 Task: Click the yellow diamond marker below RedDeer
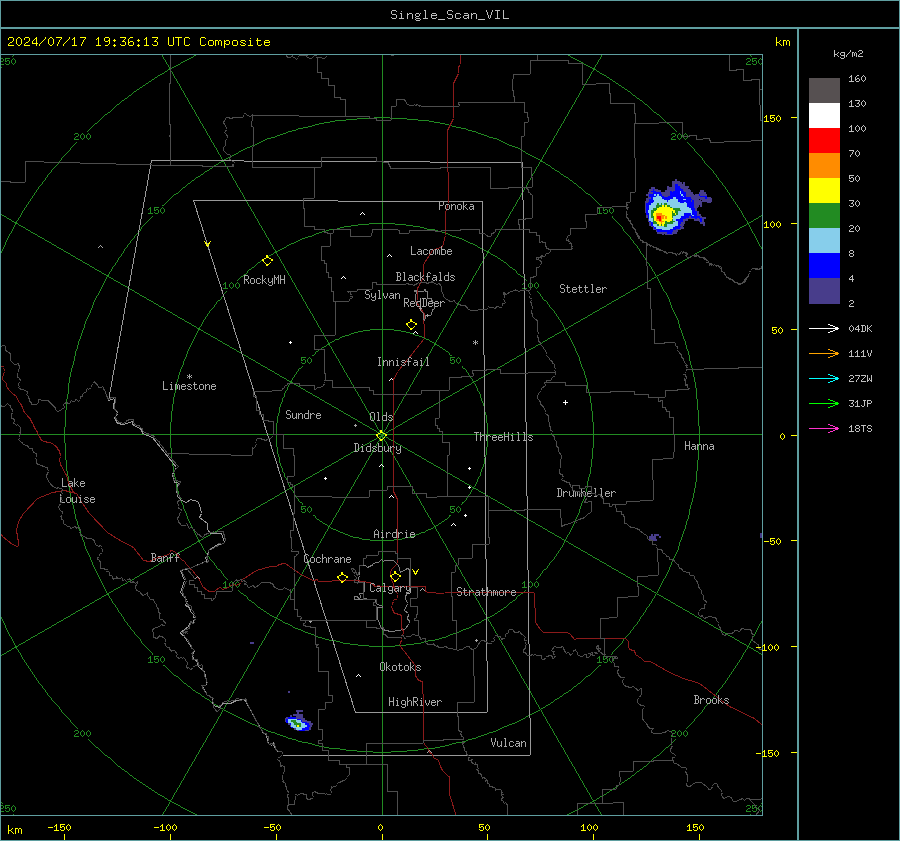pyautogui.click(x=411, y=325)
